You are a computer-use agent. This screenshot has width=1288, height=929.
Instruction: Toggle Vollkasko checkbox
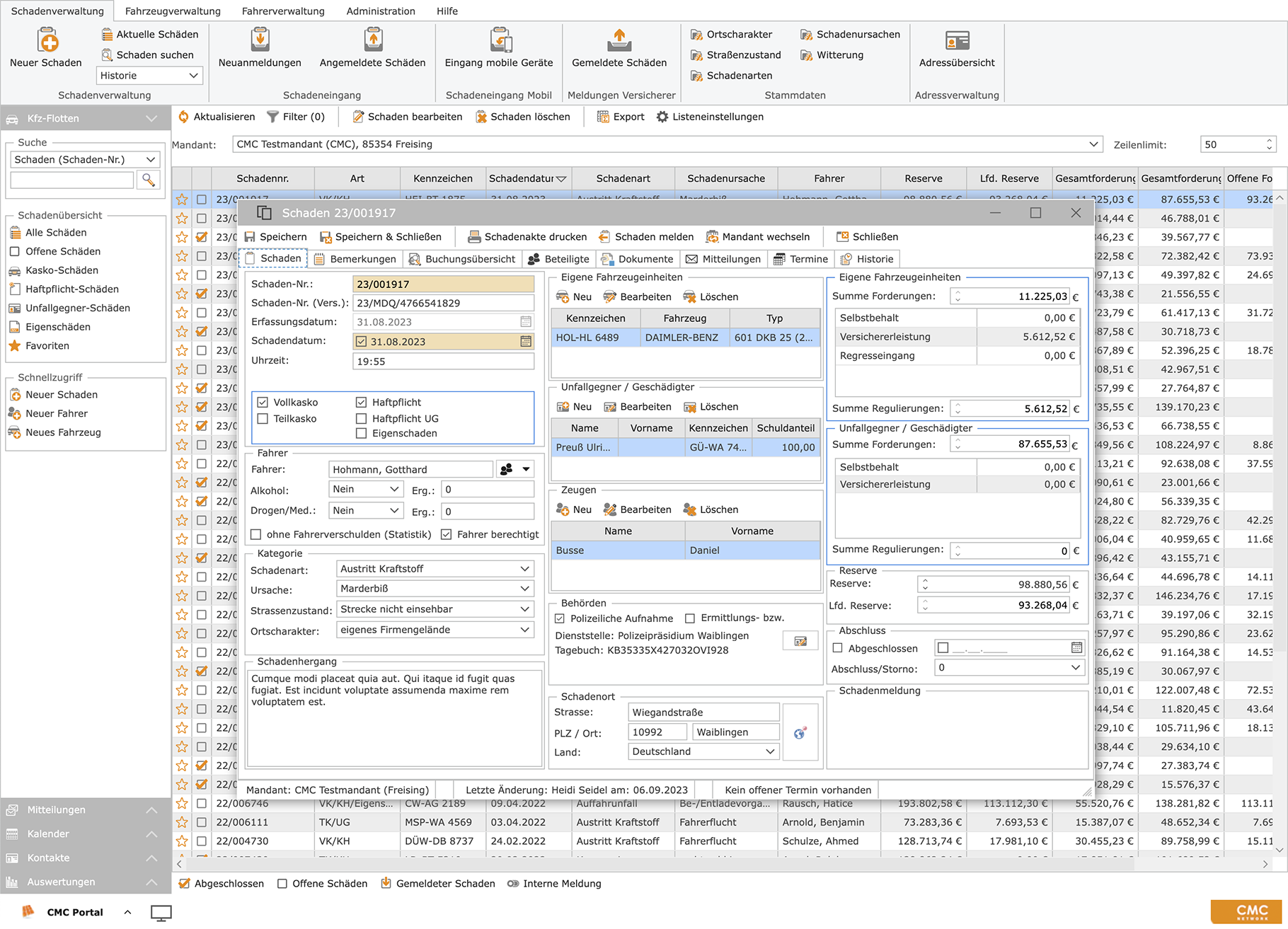263,403
